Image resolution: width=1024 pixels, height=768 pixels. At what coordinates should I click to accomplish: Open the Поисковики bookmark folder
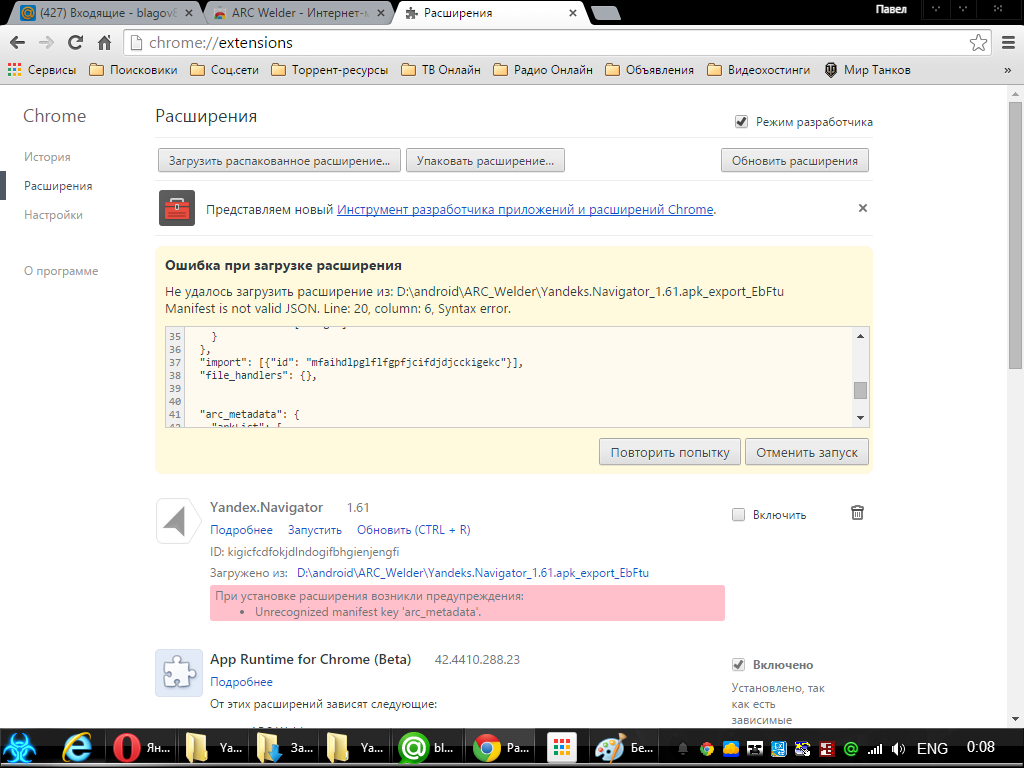coord(133,70)
